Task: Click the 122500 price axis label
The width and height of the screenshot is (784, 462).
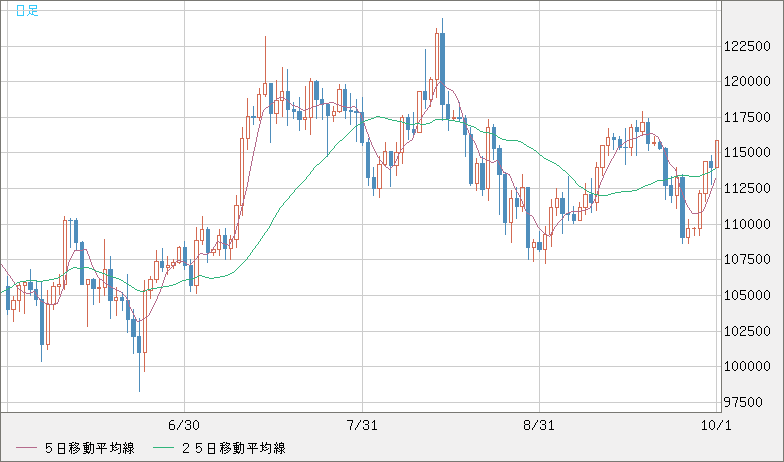Action: pyautogui.click(x=746, y=46)
